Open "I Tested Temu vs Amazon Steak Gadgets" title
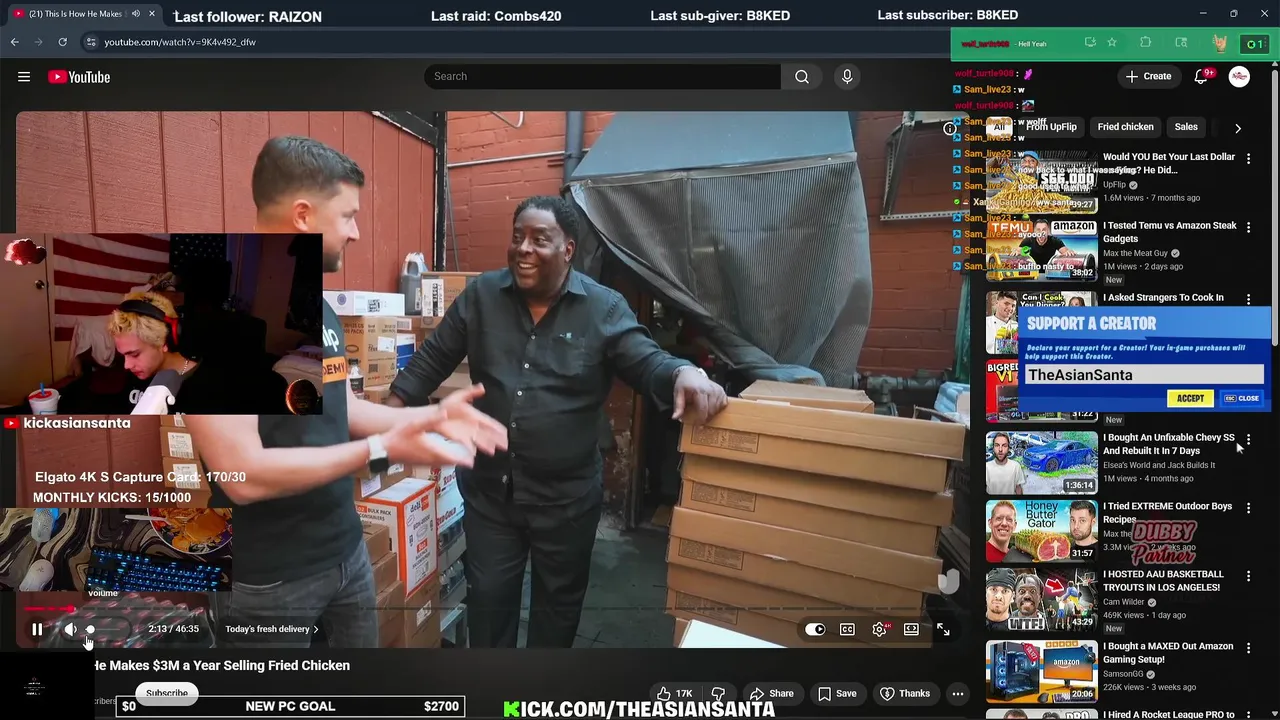 tap(1170, 232)
